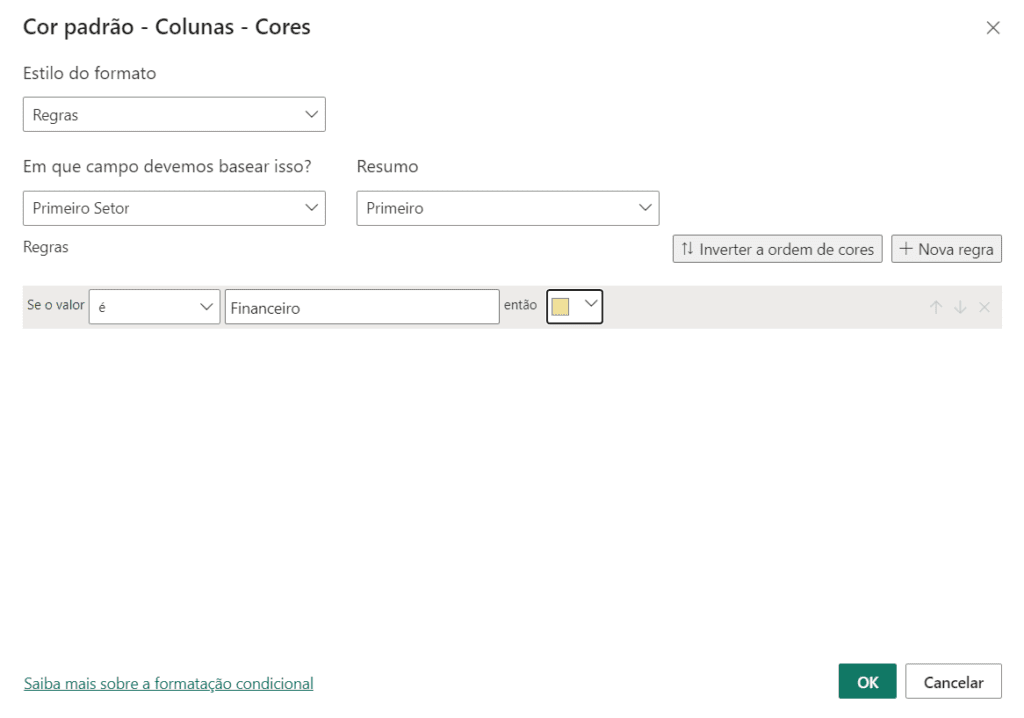The image size is (1024, 718).
Task: Click the Se o valor label in rule row
Action: pos(55,306)
